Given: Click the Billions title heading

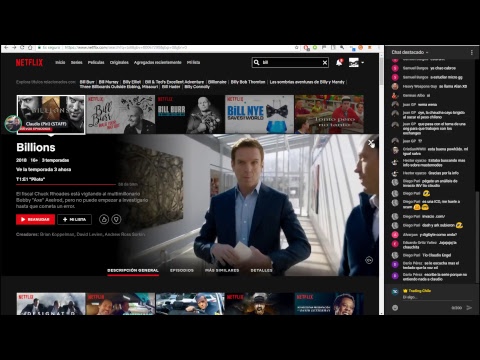Looking at the screenshot, I should (x=36, y=148).
